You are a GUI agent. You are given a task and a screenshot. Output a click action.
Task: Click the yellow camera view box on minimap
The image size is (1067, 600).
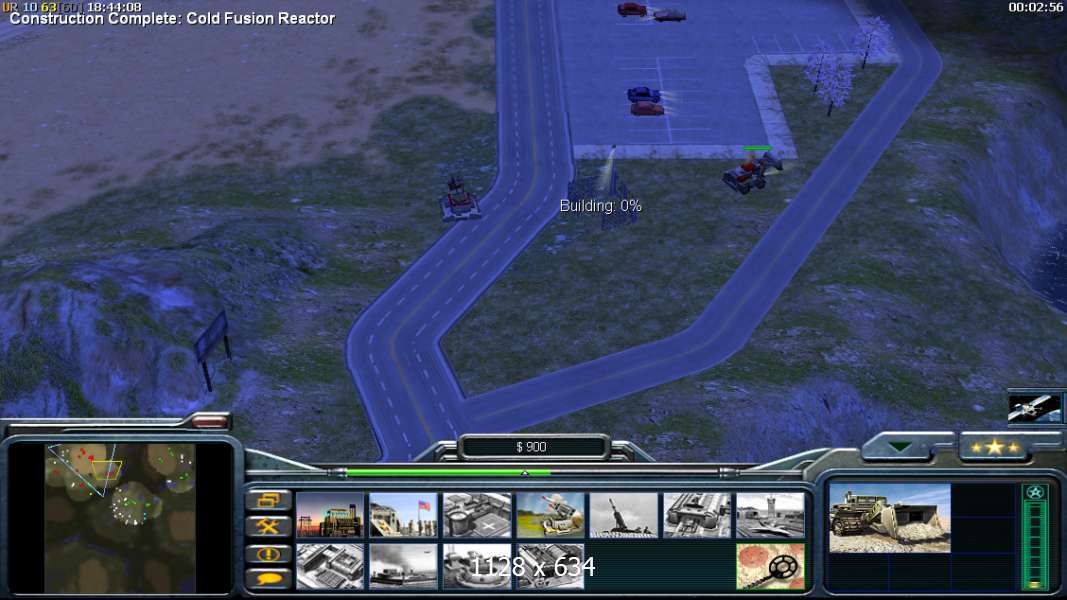tap(107, 469)
